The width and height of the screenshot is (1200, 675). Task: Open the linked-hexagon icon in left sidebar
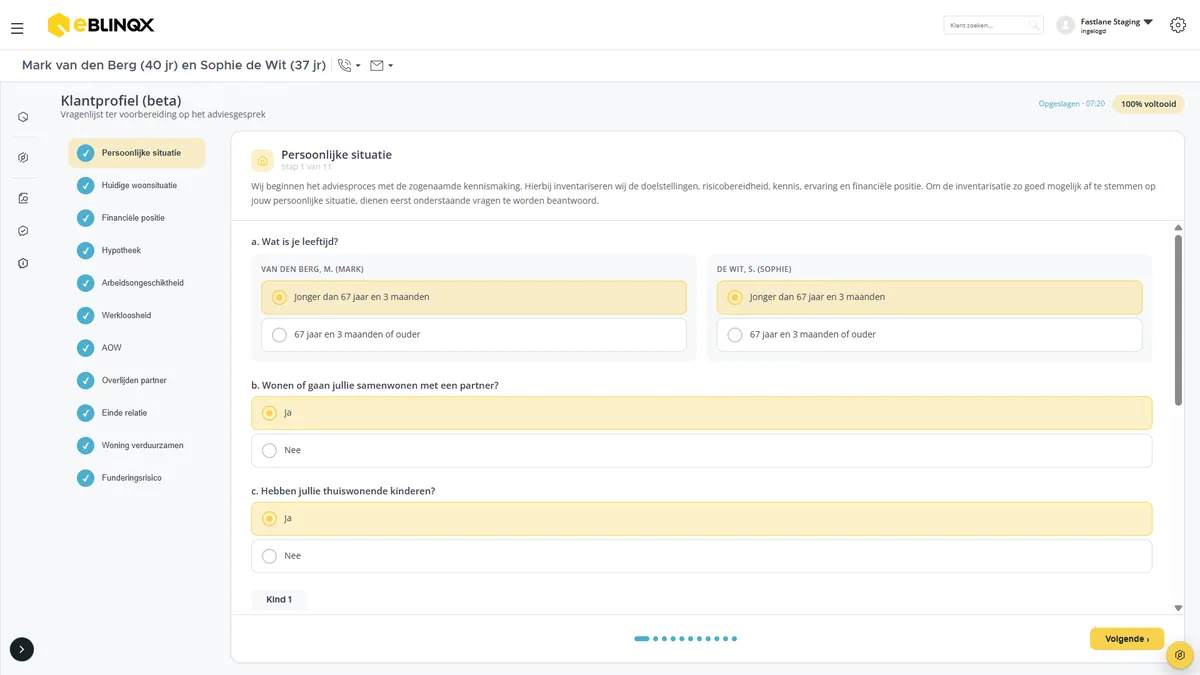(23, 157)
